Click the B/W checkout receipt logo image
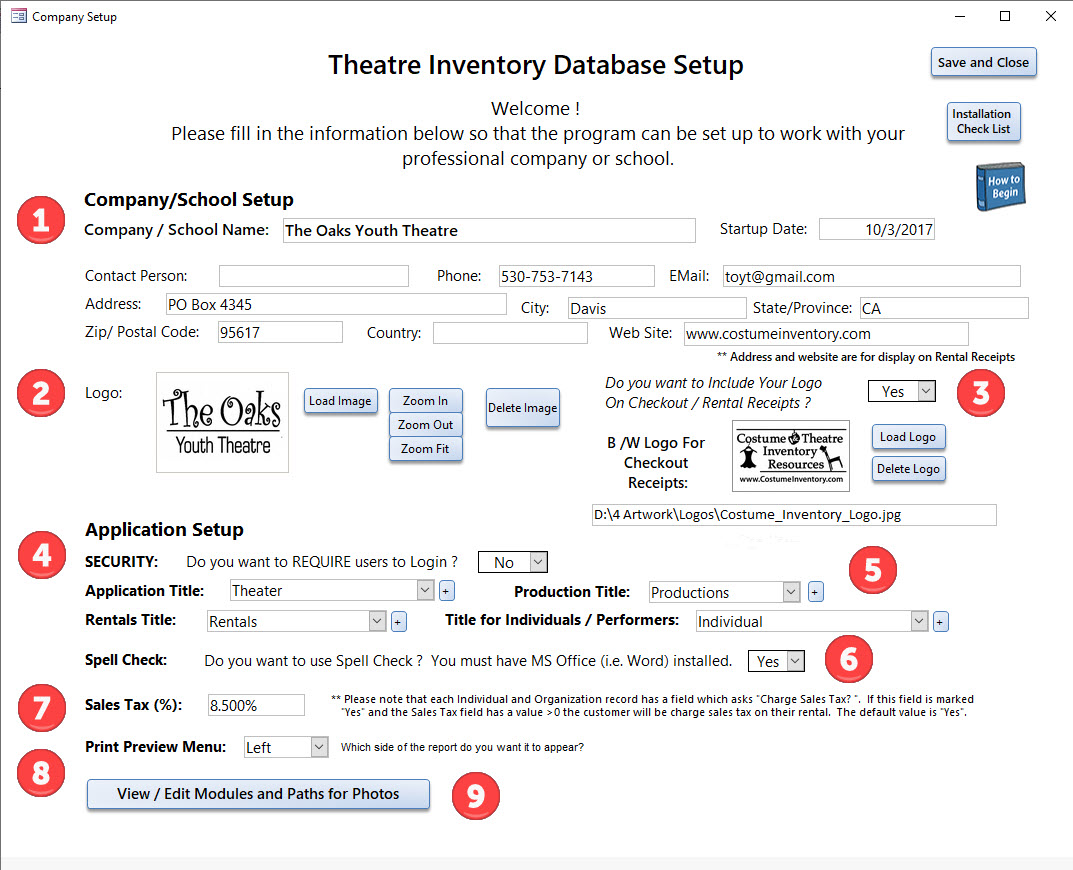Screen dimensions: 1073x870 791,456
